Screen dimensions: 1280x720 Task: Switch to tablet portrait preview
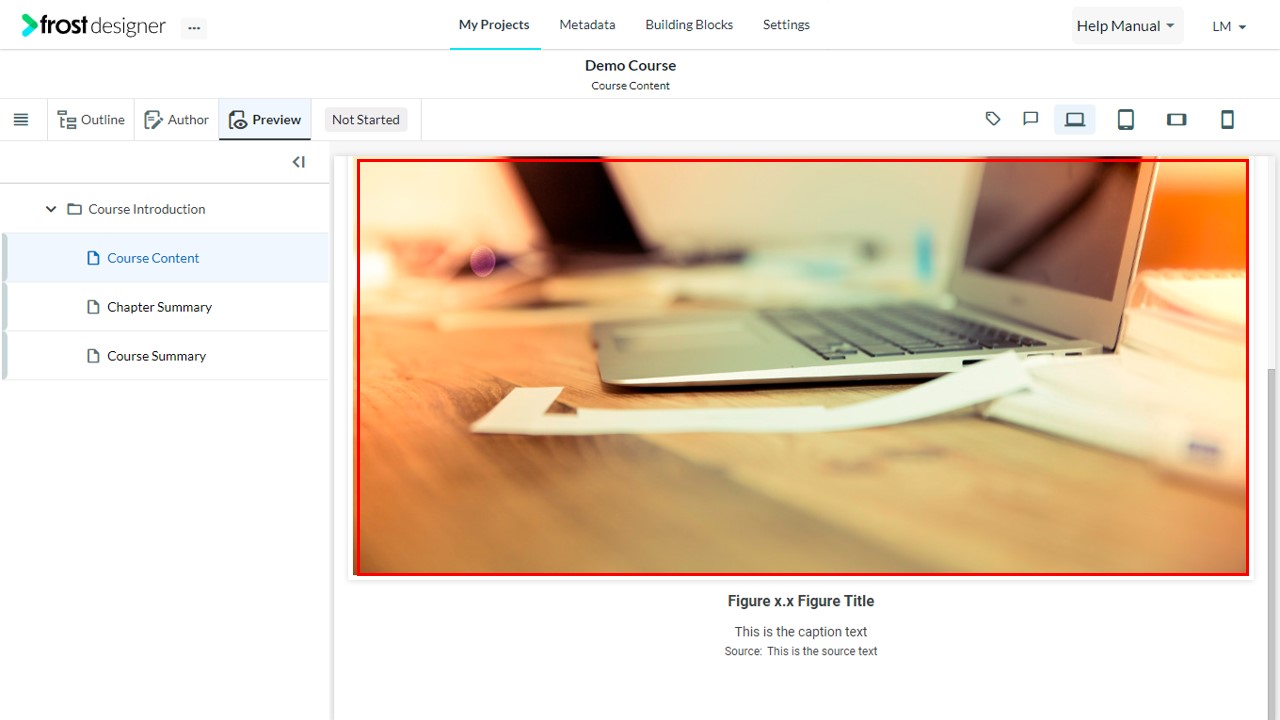coord(1126,119)
